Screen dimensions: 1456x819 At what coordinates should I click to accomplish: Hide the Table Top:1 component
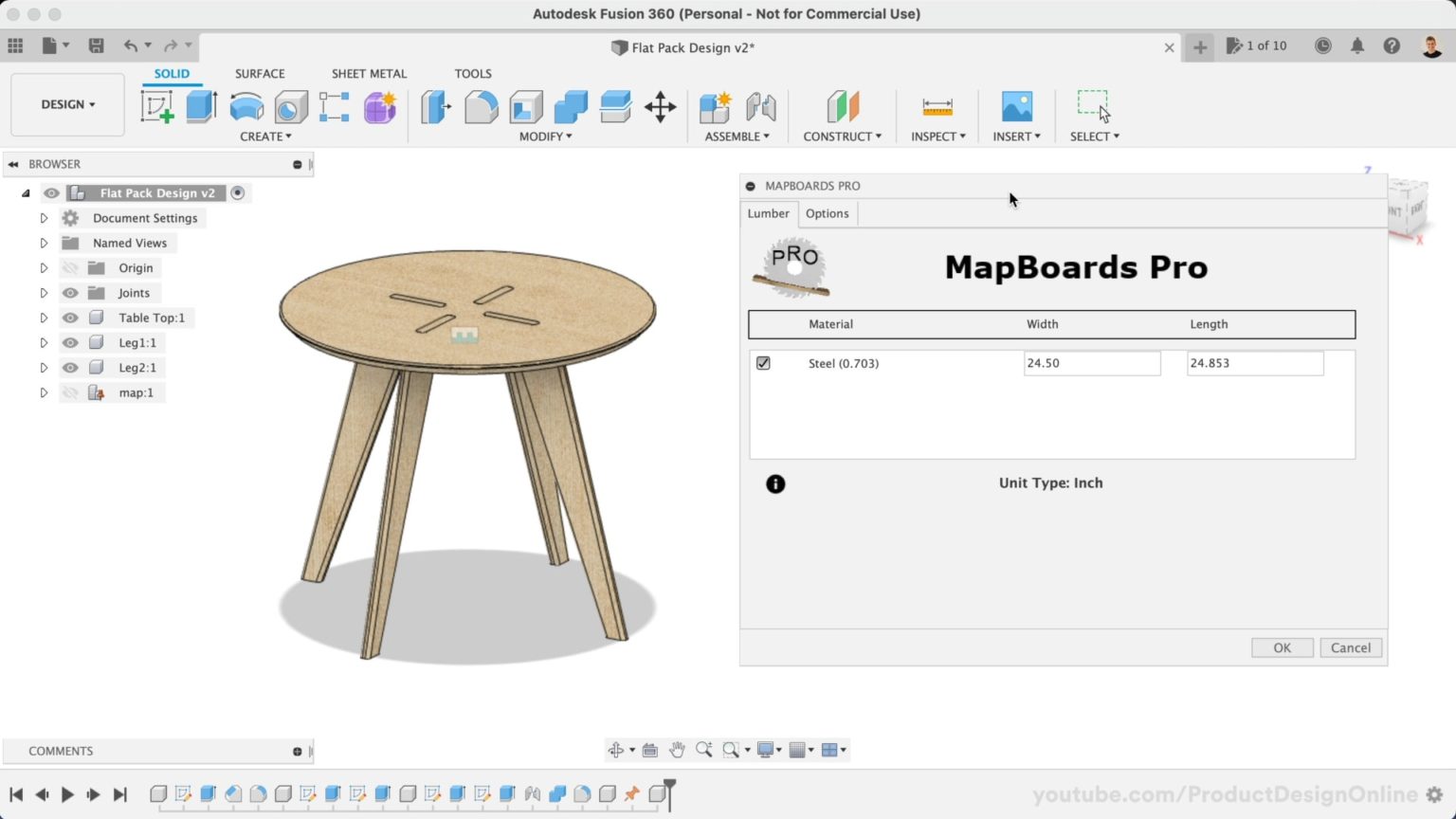tap(69, 318)
